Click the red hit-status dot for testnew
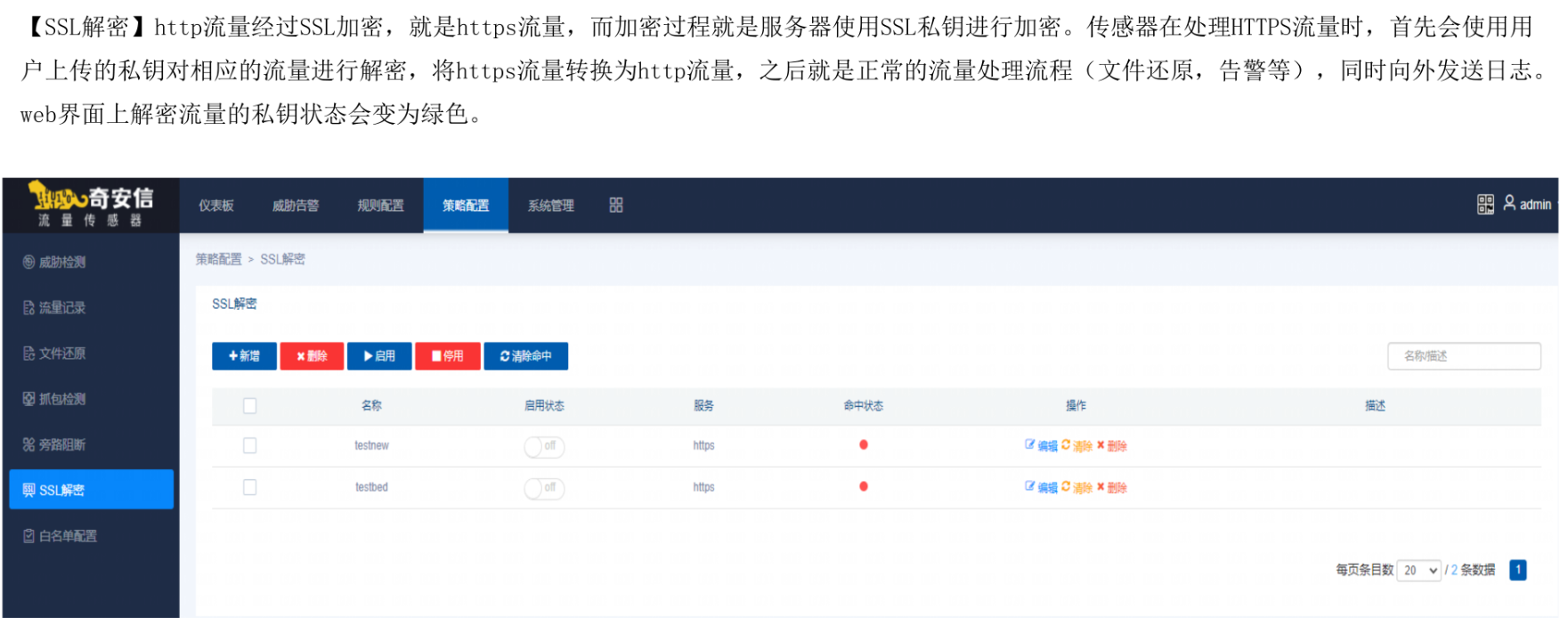This screenshot has width=1568, height=618. (x=863, y=445)
